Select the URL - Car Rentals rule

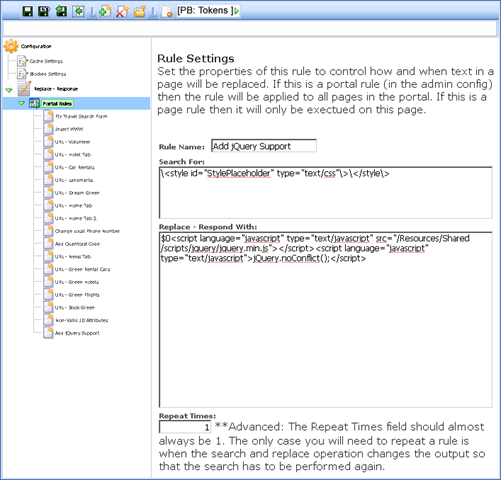[75, 167]
